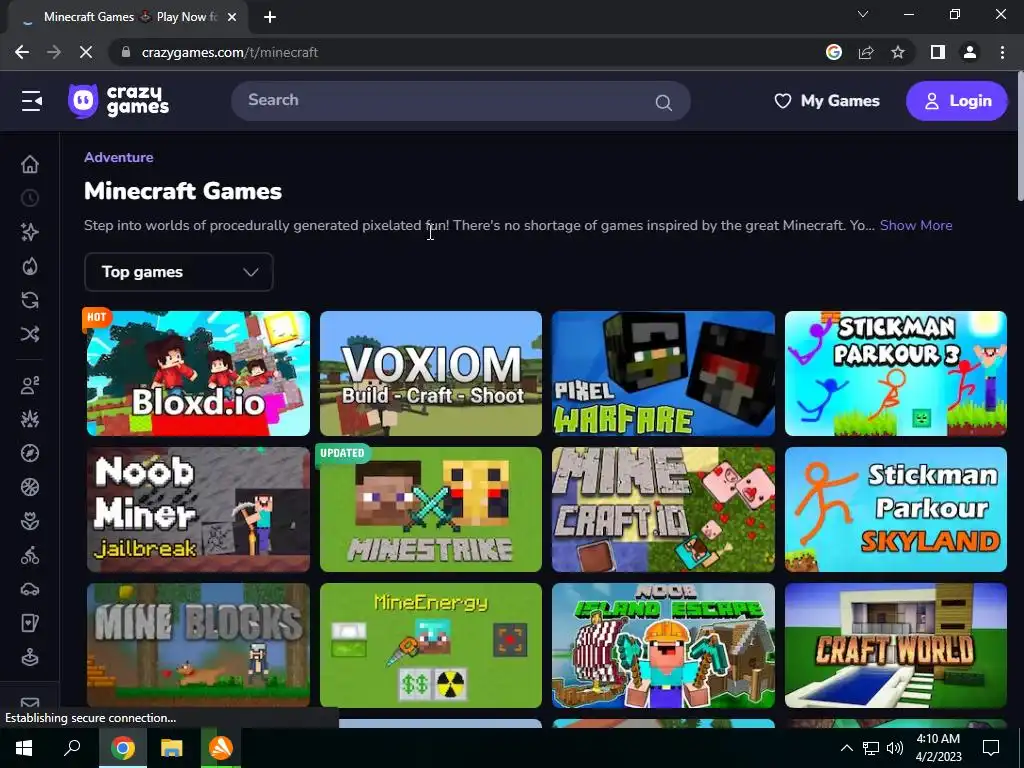Open the Pixel Warfare game thumbnail
This screenshot has width=1024, height=768.
pos(664,374)
